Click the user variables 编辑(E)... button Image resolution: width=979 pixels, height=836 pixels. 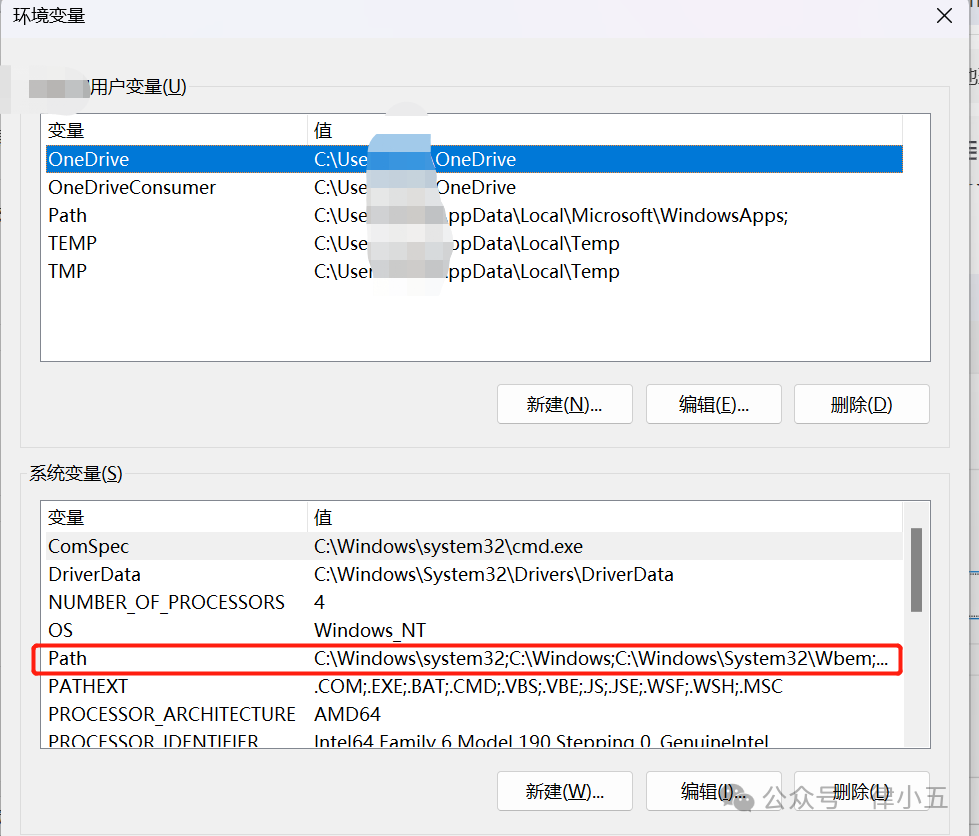point(714,405)
